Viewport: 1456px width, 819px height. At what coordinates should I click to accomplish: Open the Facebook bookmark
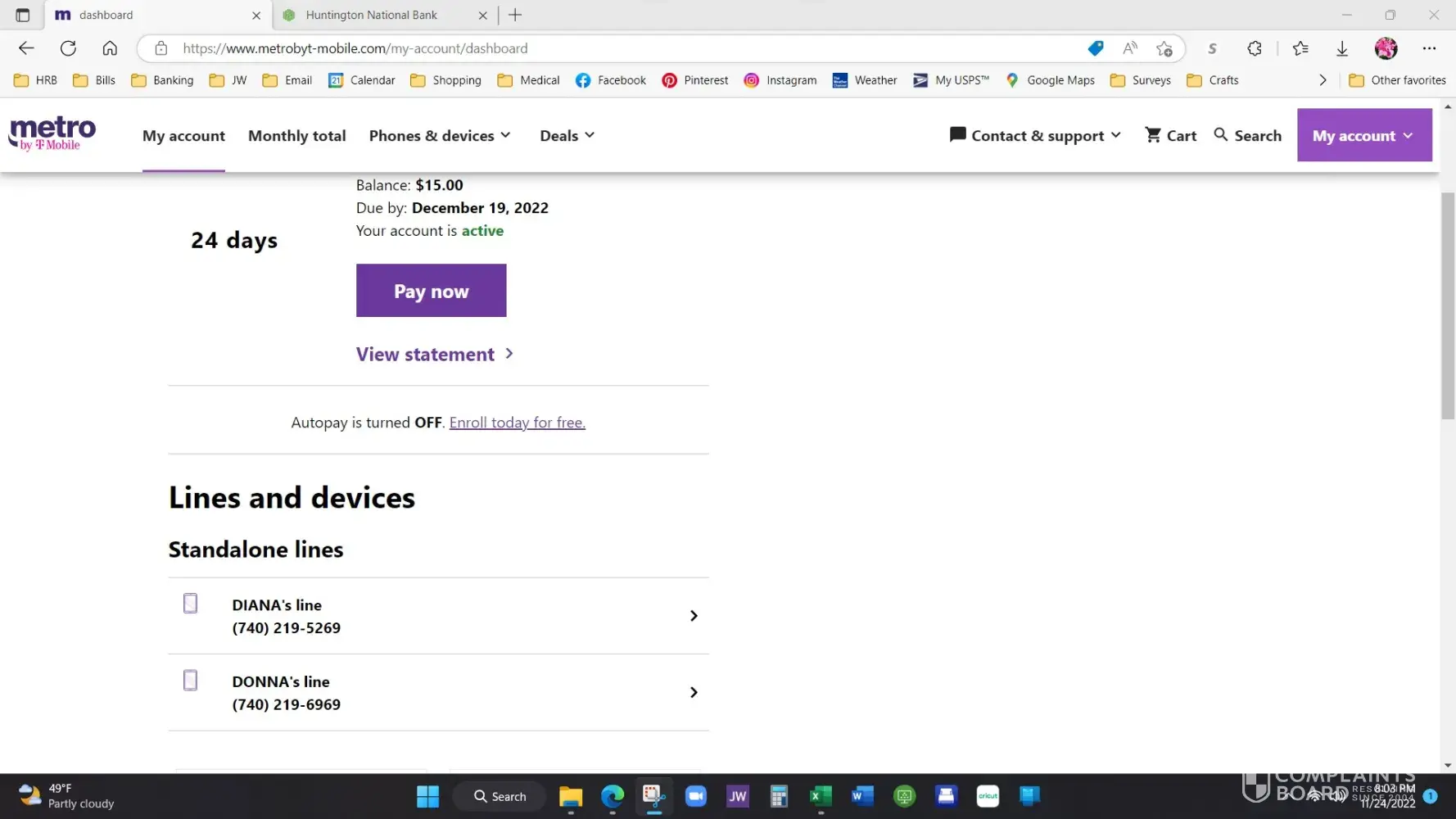[x=611, y=80]
